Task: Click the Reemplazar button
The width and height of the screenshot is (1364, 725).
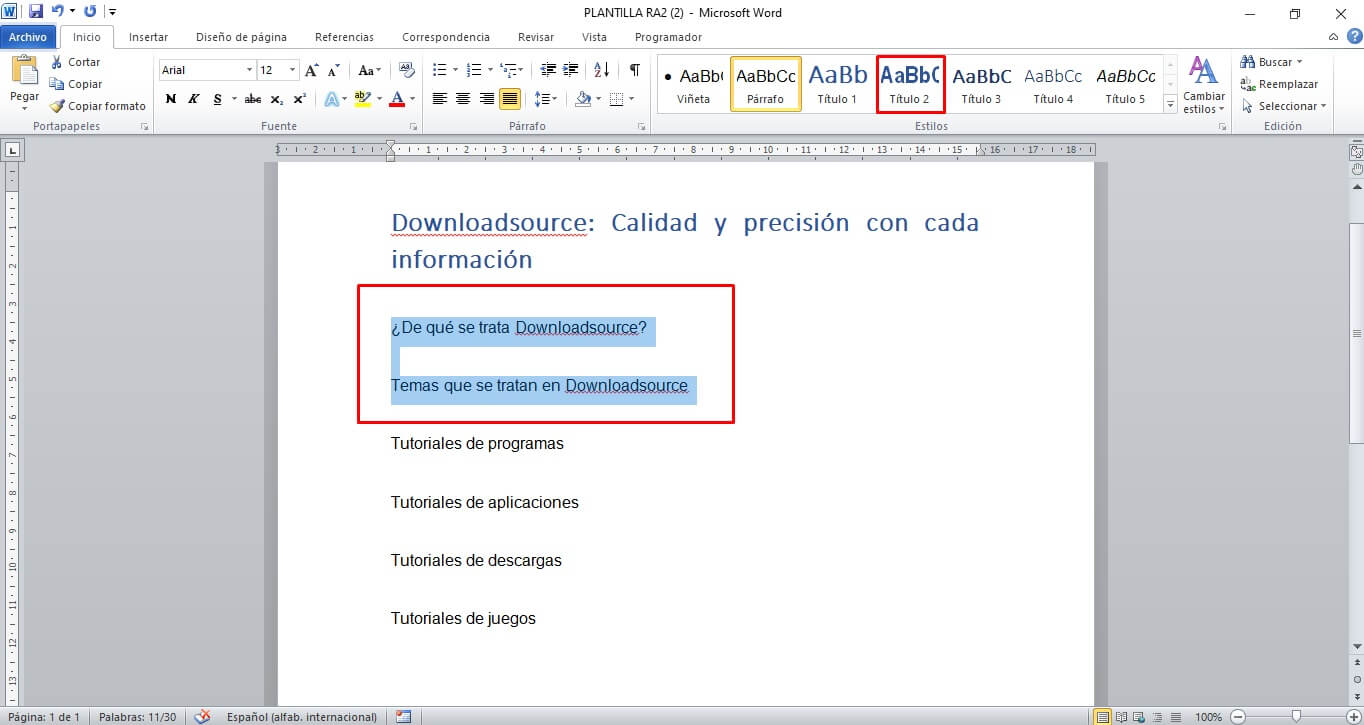Action: pyautogui.click(x=1279, y=84)
